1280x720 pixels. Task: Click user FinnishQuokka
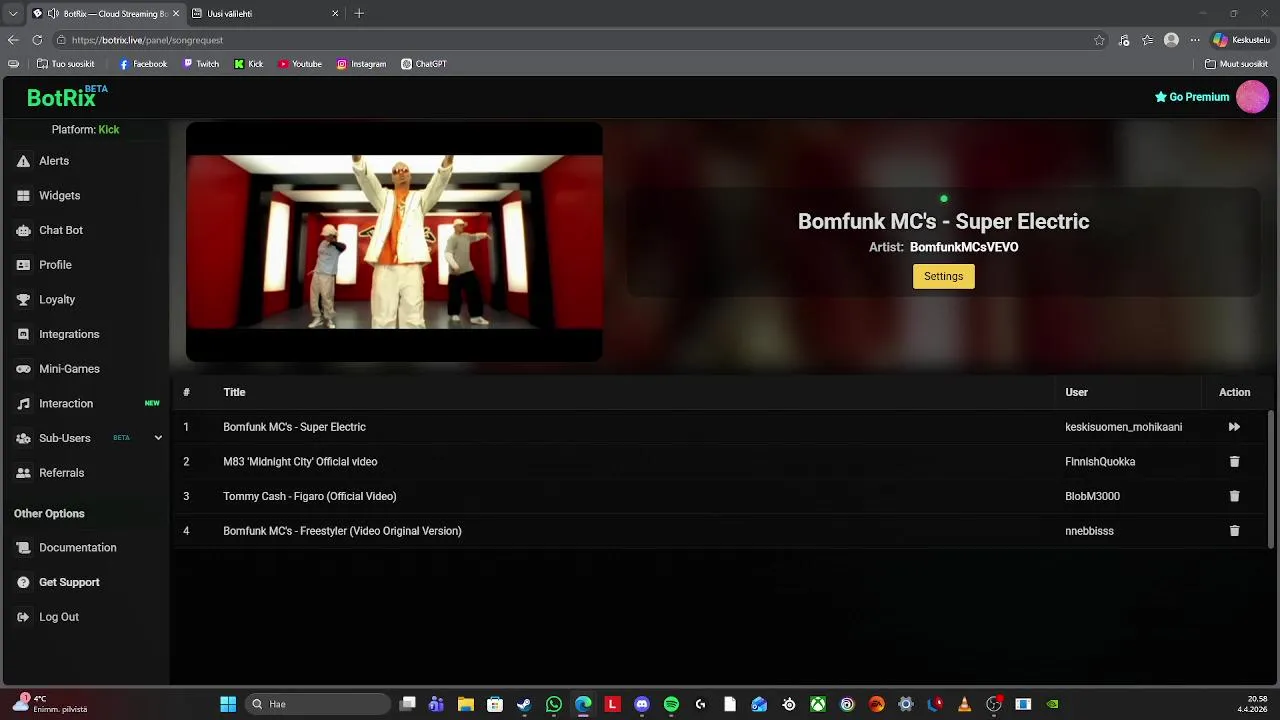1100,462
